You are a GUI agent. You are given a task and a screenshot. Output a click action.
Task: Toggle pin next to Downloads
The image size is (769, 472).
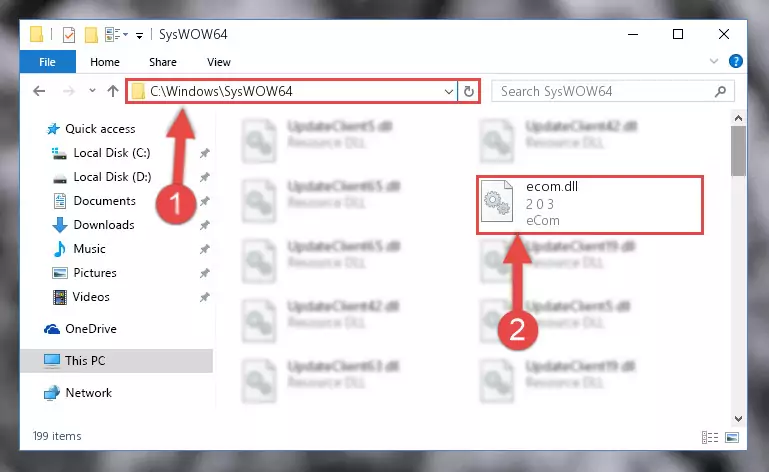pos(205,225)
